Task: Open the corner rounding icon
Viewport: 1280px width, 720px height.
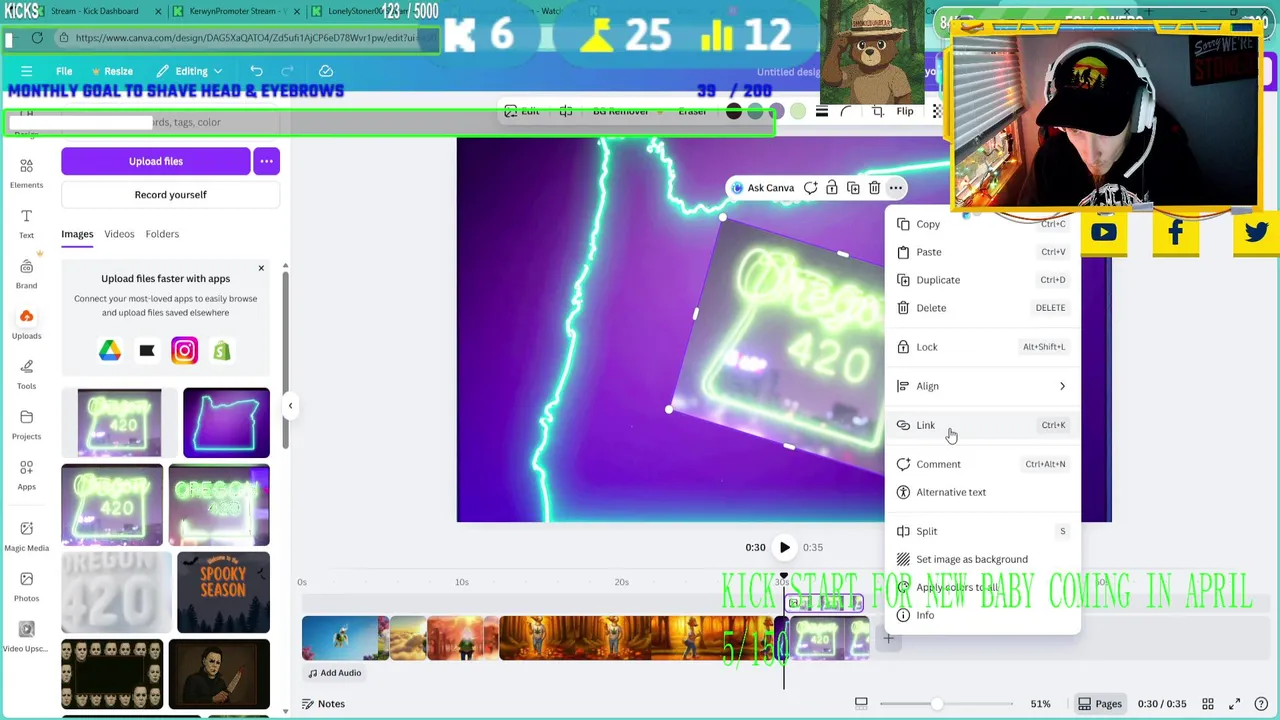Action: (846, 112)
